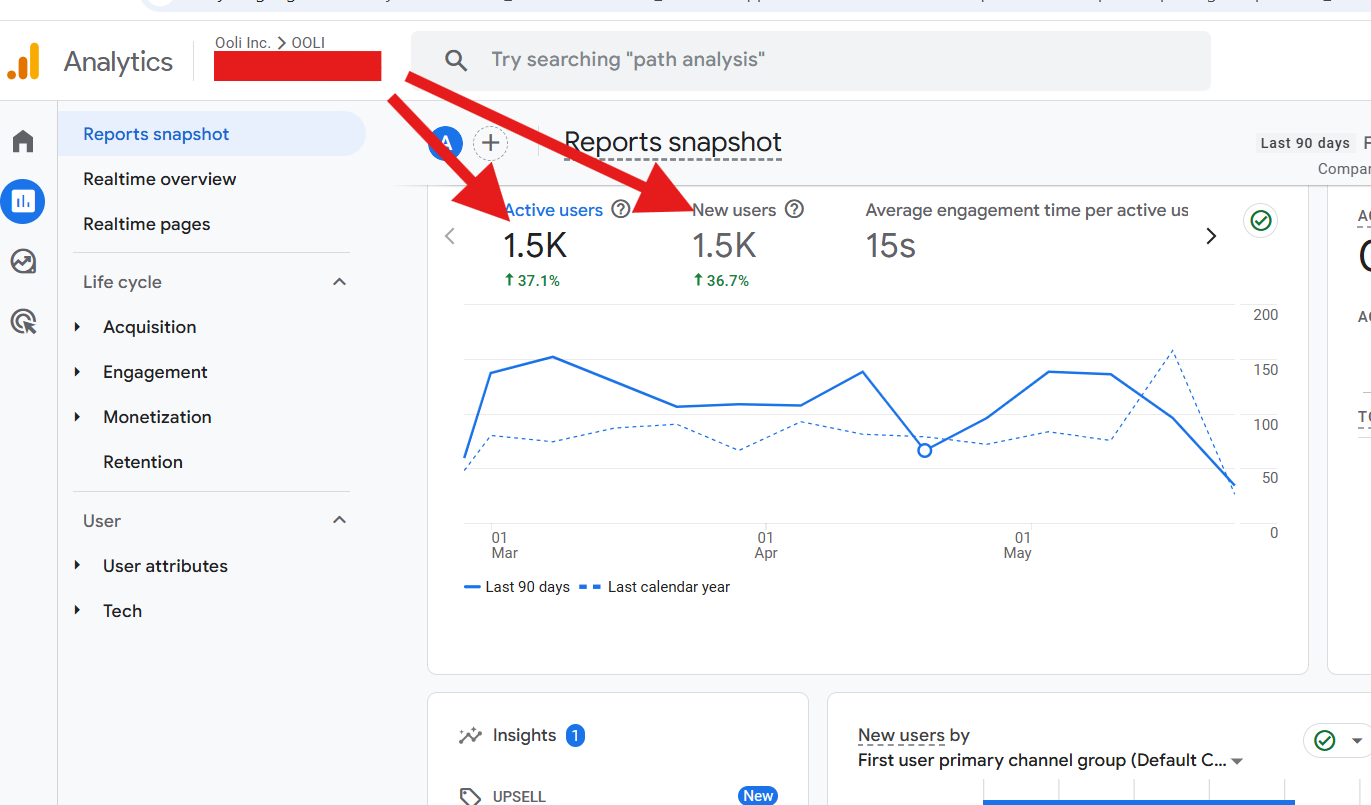Click the 37.1% change value
1371x805 pixels.
[x=532, y=281]
